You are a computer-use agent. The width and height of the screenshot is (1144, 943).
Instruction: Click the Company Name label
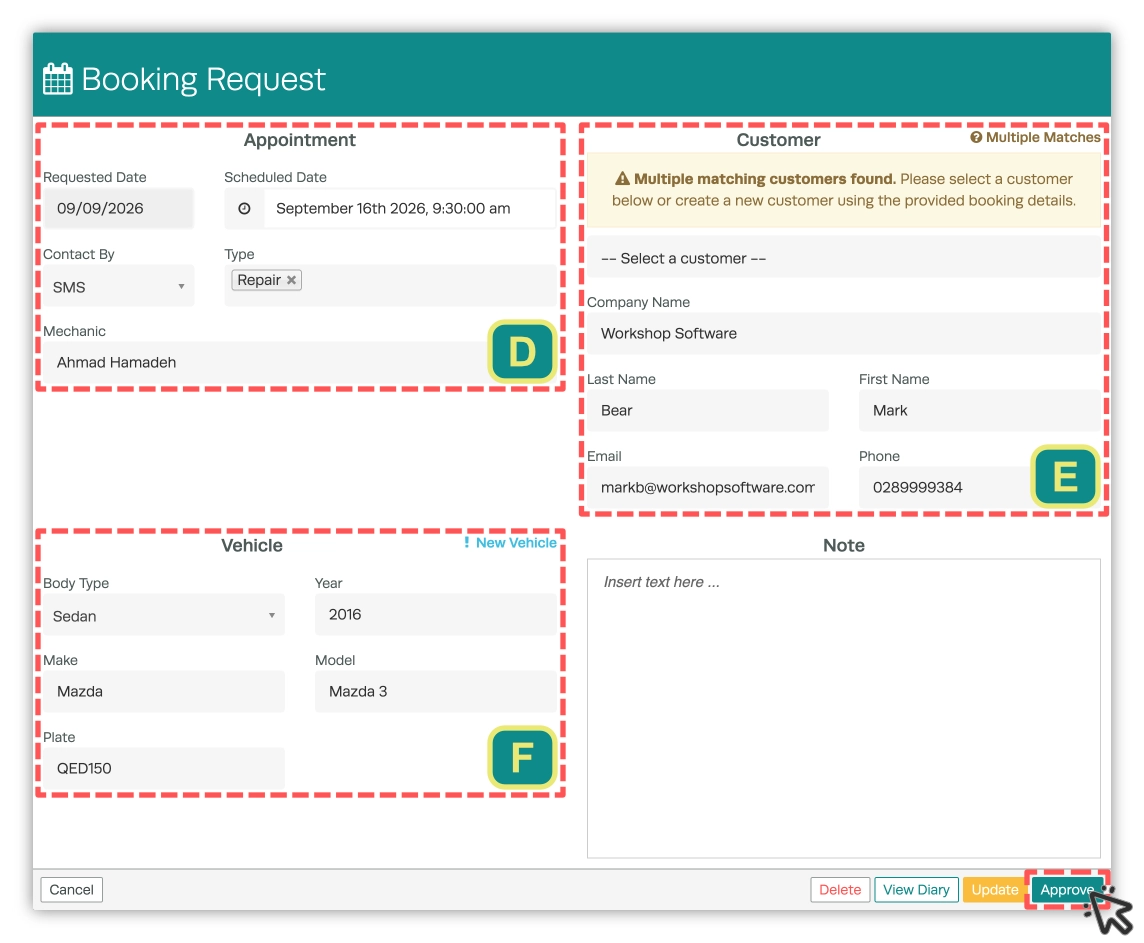pyautogui.click(x=638, y=302)
